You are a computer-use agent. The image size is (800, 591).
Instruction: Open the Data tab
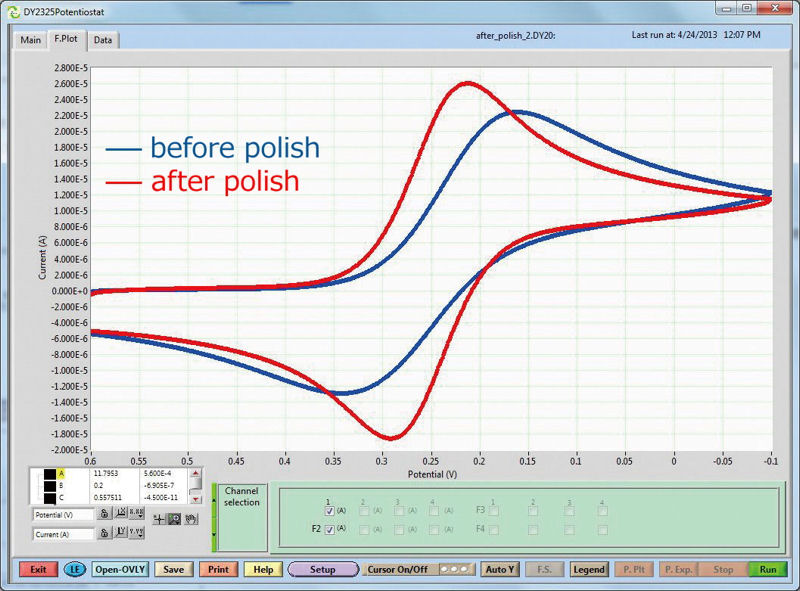103,40
